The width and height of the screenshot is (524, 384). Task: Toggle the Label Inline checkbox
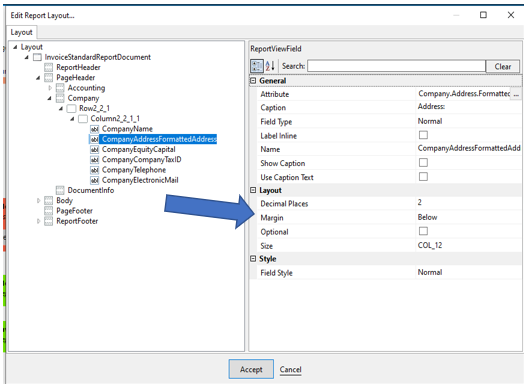[423, 135]
